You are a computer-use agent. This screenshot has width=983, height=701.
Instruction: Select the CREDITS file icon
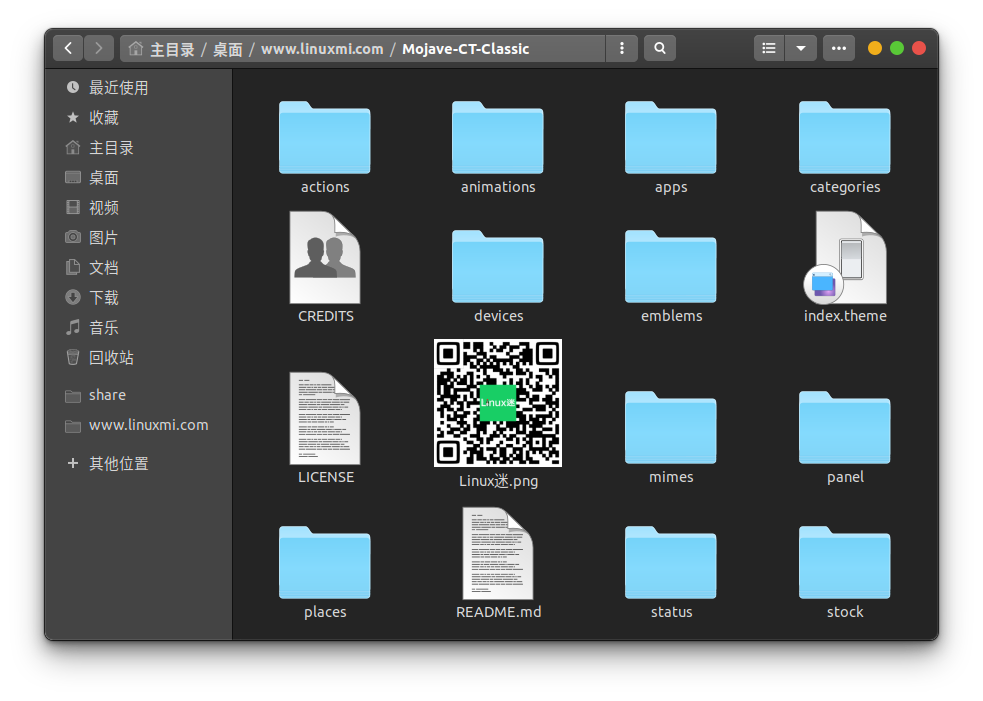click(325, 258)
